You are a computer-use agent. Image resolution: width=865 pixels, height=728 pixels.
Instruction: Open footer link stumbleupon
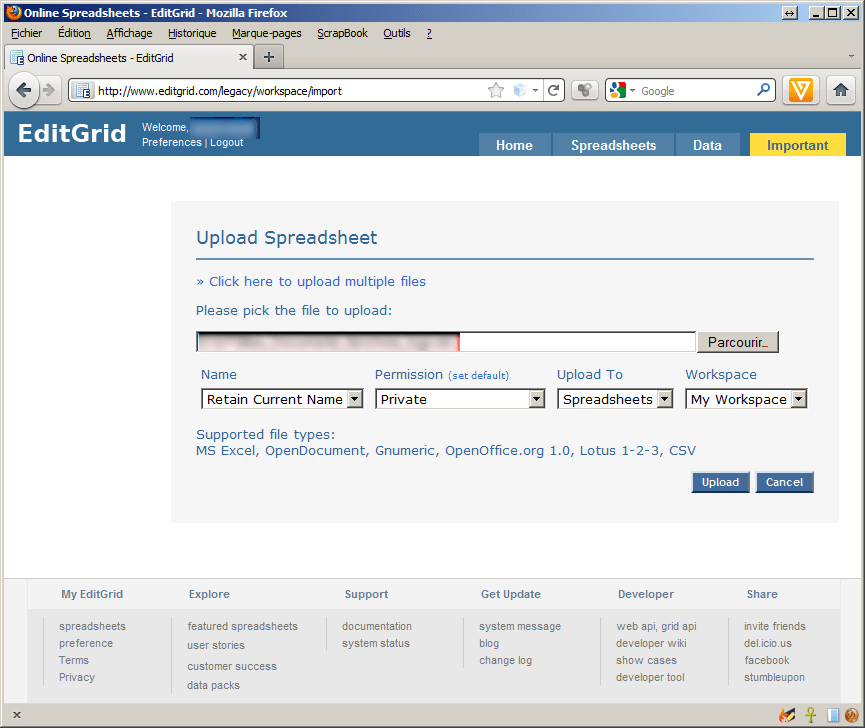tap(774, 677)
